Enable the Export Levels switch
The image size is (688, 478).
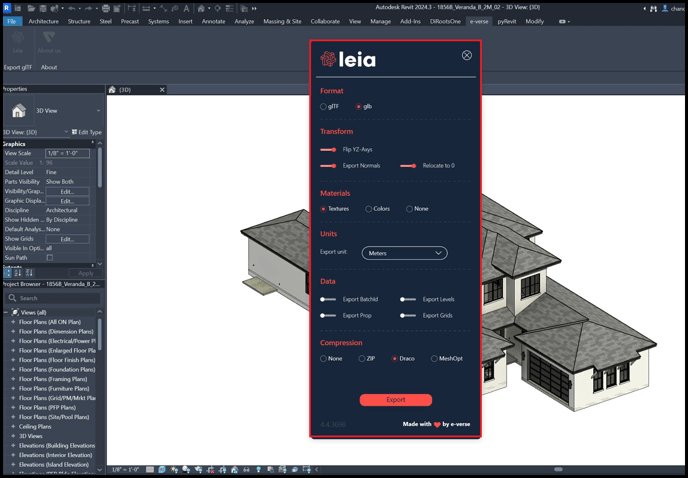tap(408, 299)
